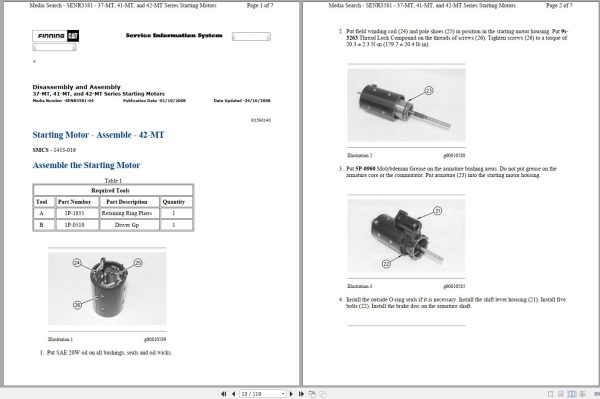Go to the first page
600x399 pixels.
point(223,394)
